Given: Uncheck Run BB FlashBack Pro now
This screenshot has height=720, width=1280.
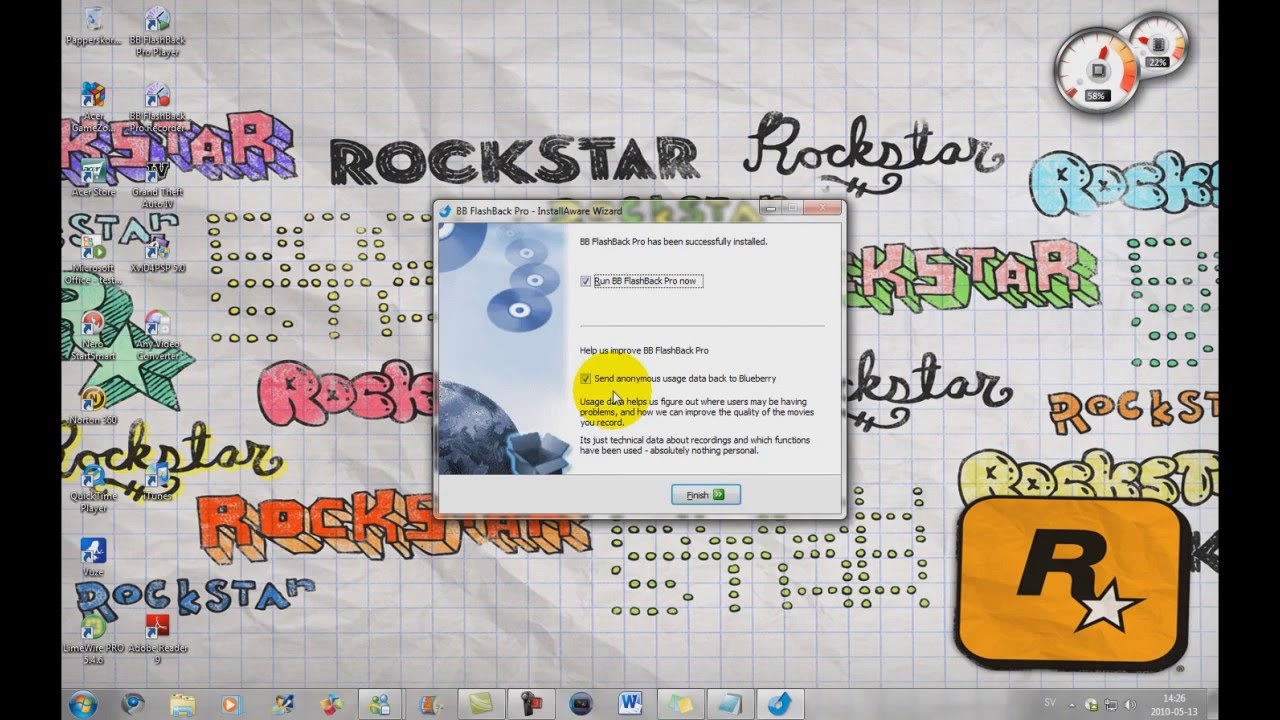Looking at the screenshot, I should [586, 281].
